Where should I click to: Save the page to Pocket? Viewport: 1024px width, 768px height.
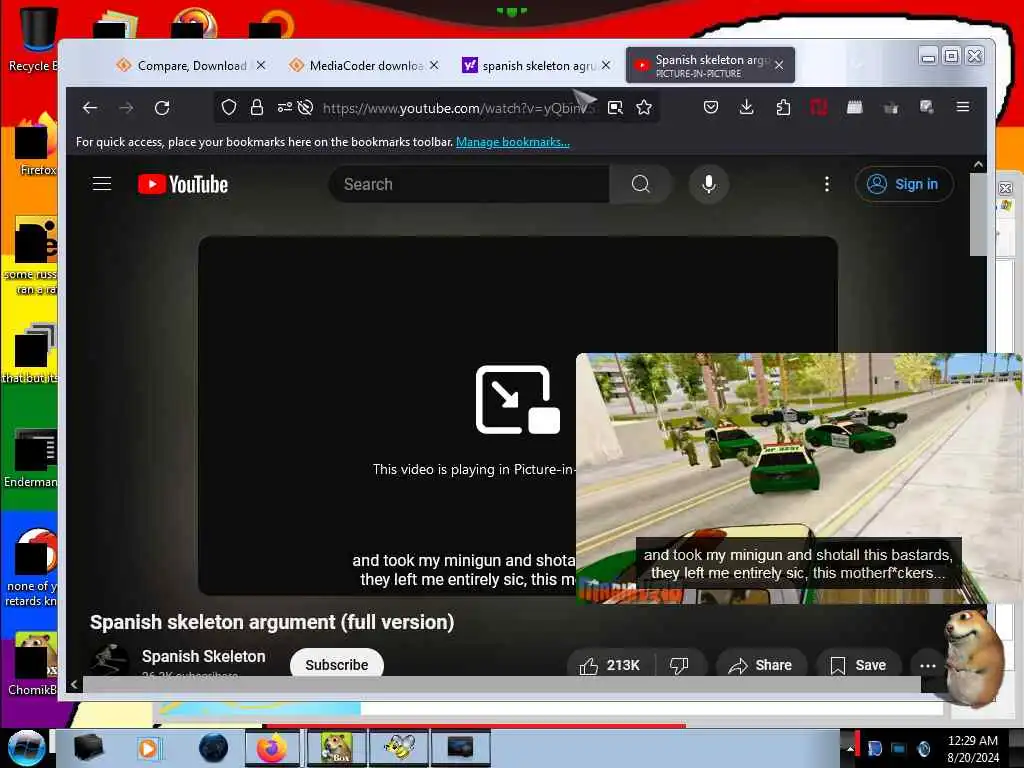pyautogui.click(x=711, y=107)
